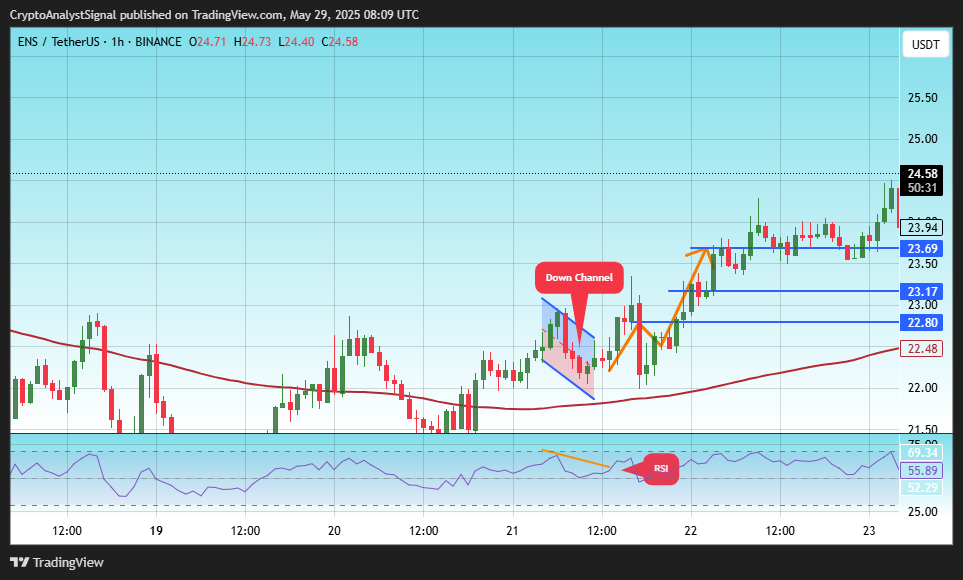This screenshot has height=580, width=963.
Task: Click the 25.50 price axis tick
Action: (922, 98)
